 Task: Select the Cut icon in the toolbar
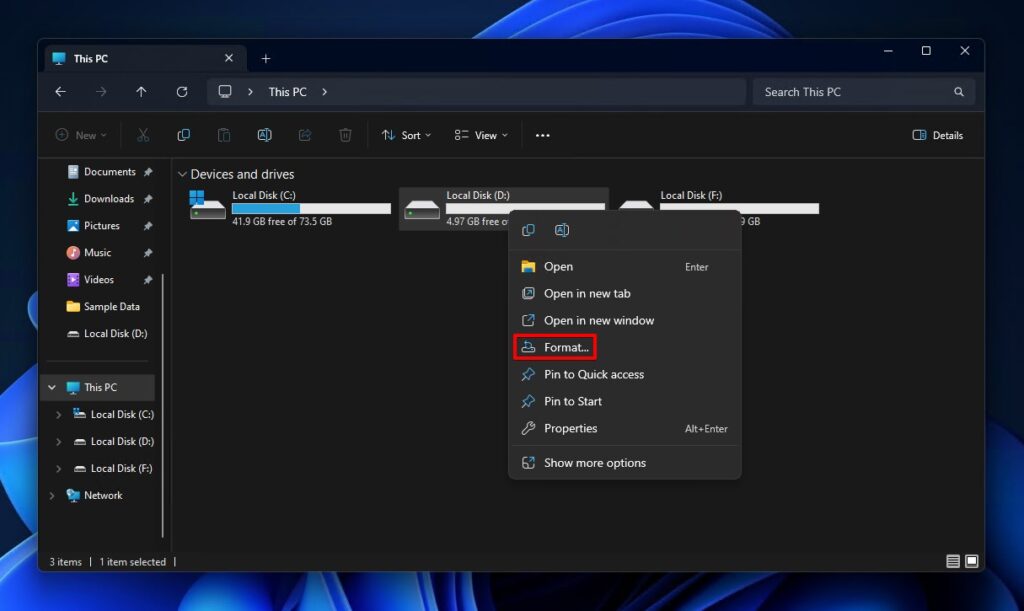143,135
